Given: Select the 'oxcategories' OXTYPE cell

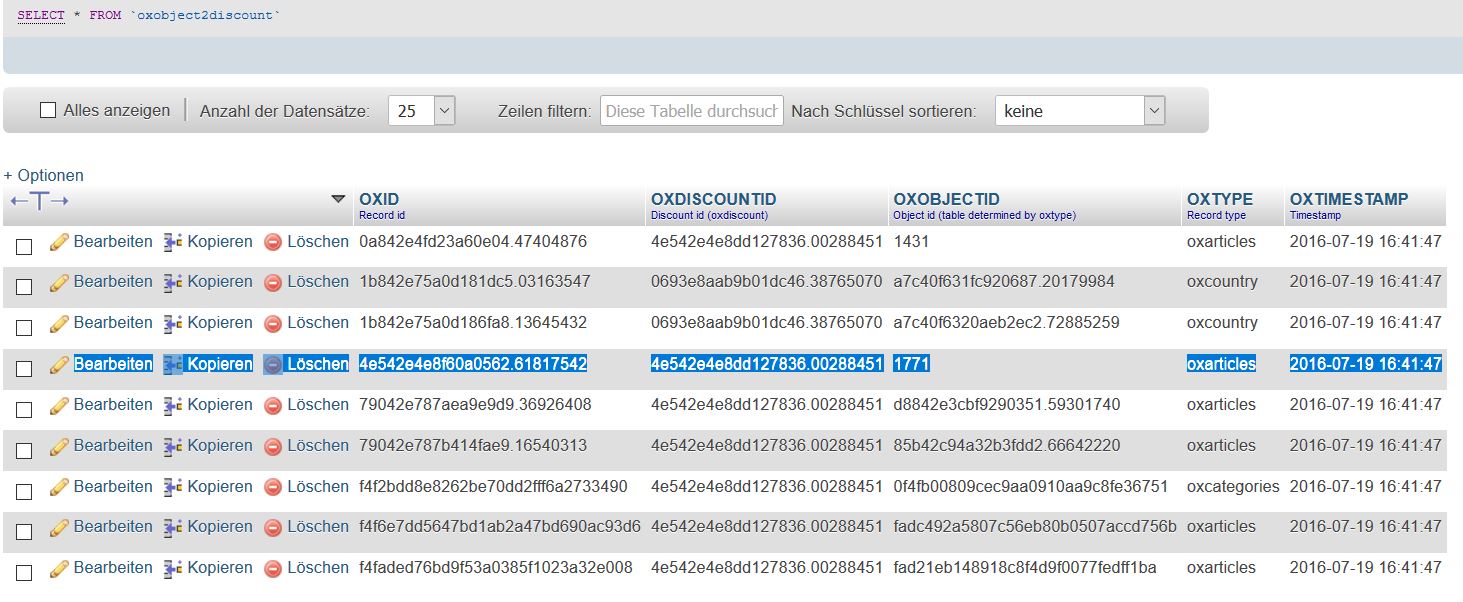Looking at the screenshot, I should click(x=1233, y=486).
